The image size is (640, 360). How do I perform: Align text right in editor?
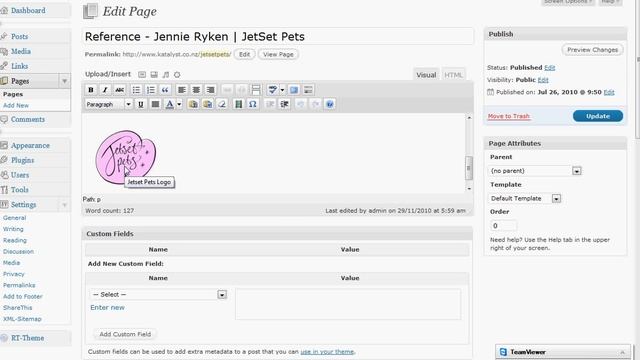(211, 90)
